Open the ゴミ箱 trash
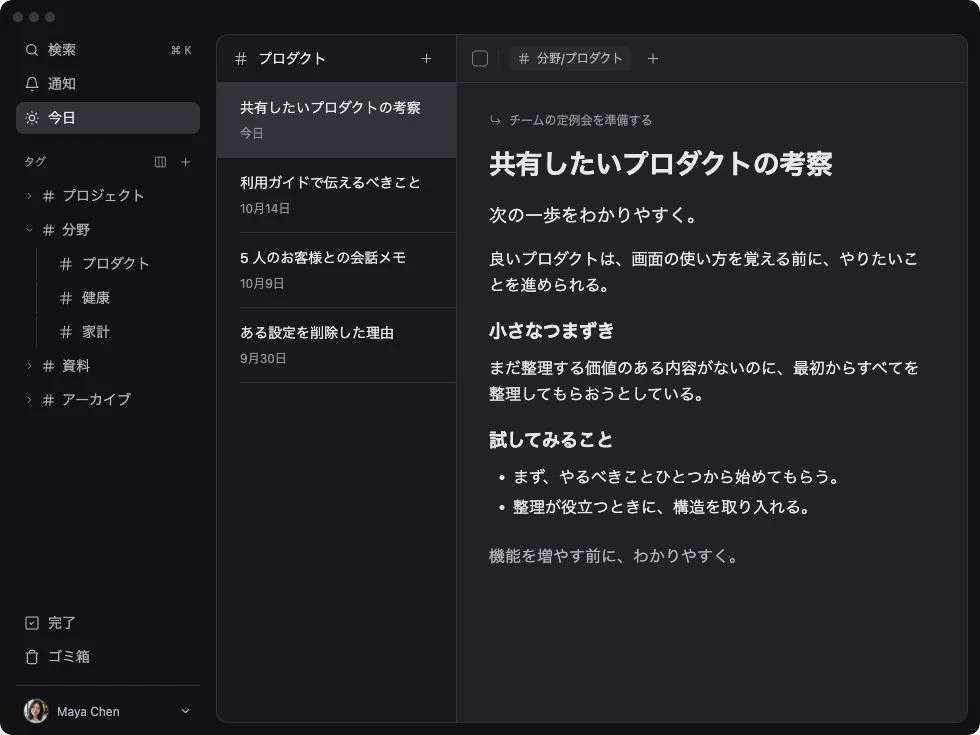980x735 pixels. [x=108, y=656]
